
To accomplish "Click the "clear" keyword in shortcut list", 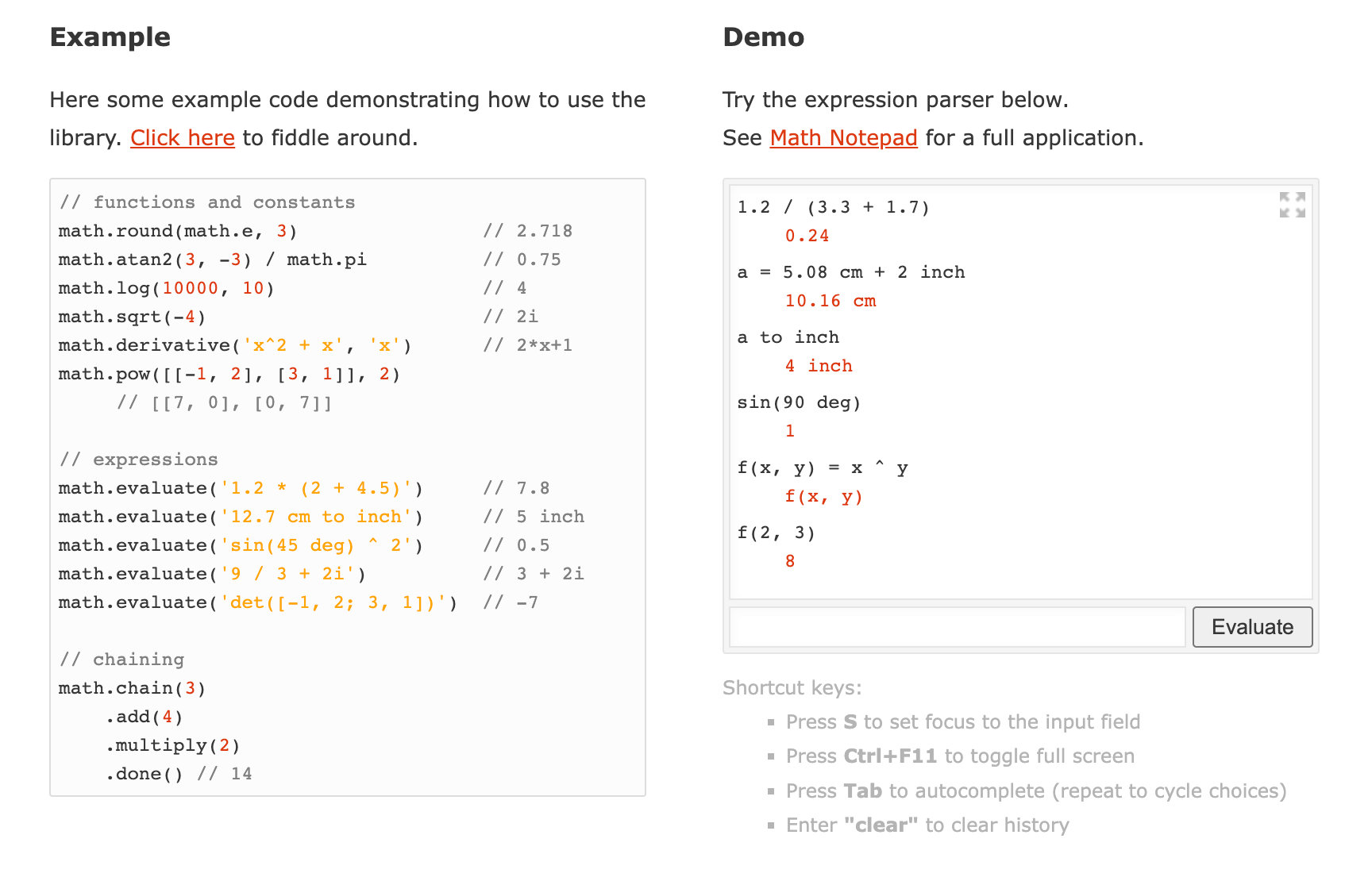I will [x=881, y=825].
